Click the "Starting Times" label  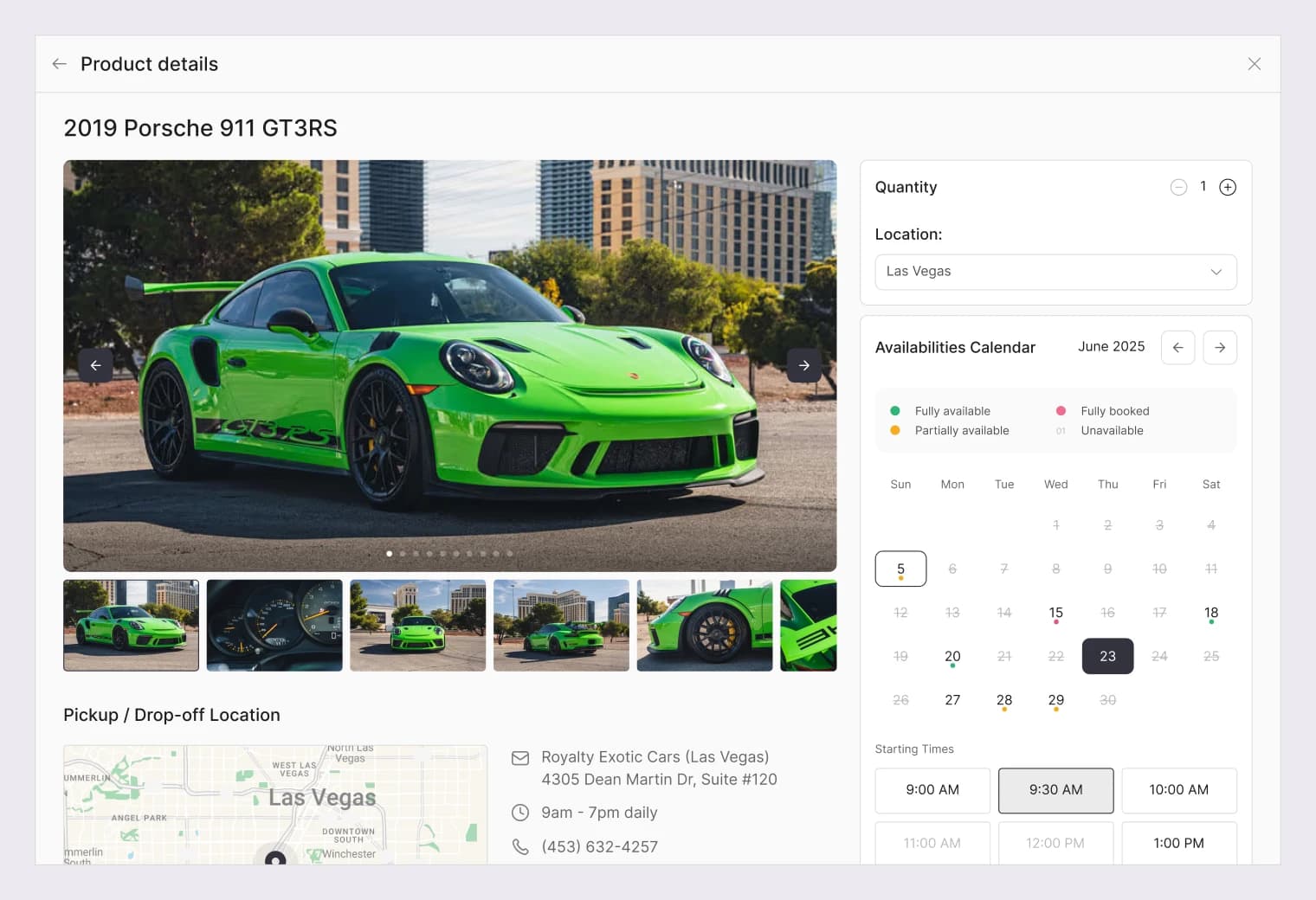tap(914, 749)
